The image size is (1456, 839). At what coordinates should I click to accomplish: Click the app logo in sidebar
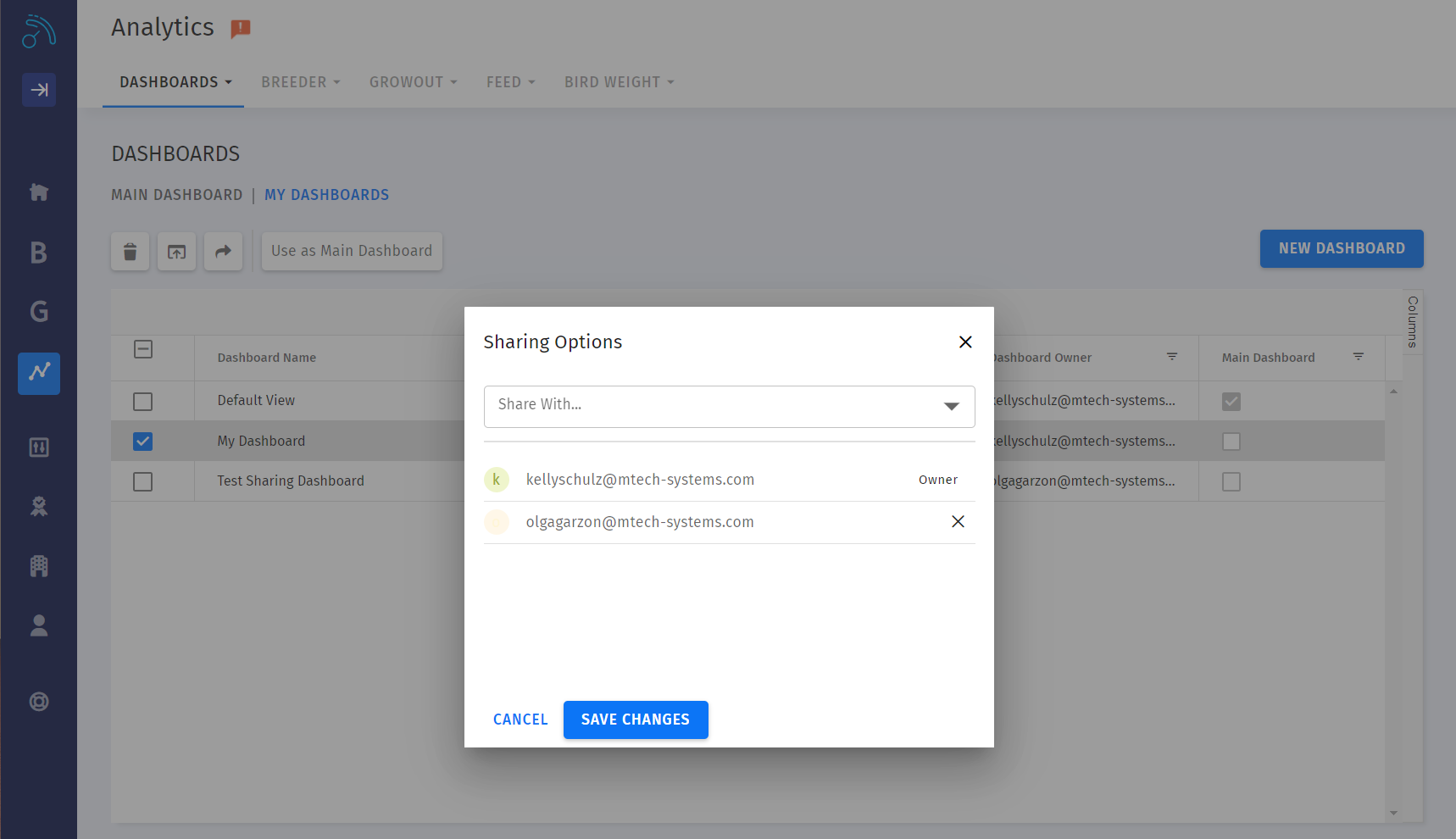pyautogui.click(x=39, y=31)
